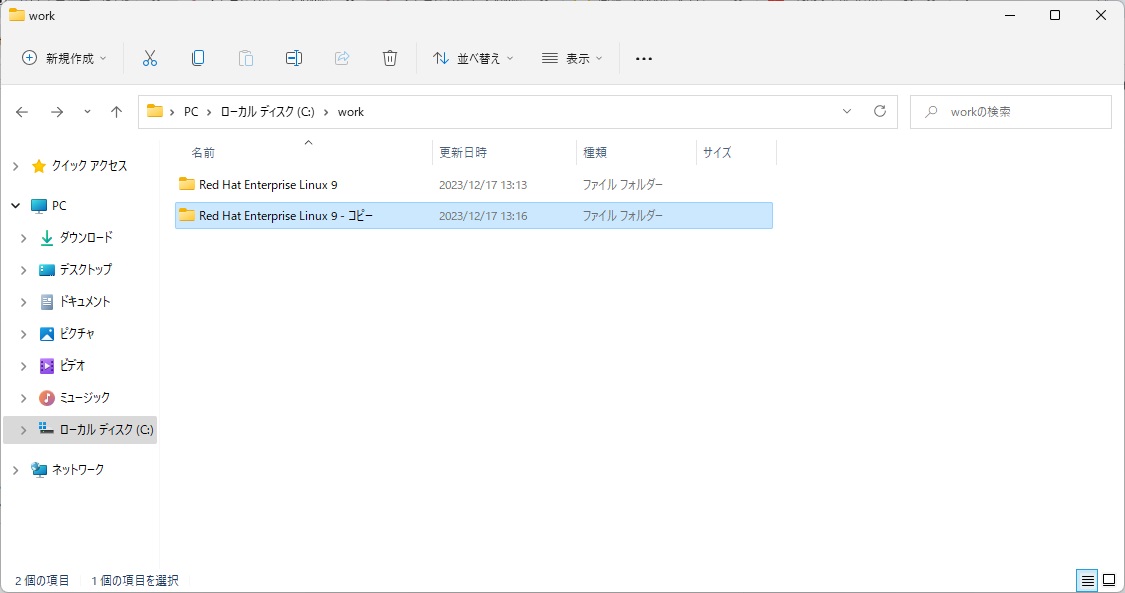Click the Cut scissors icon
1125x593 pixels.
[149, 58]
